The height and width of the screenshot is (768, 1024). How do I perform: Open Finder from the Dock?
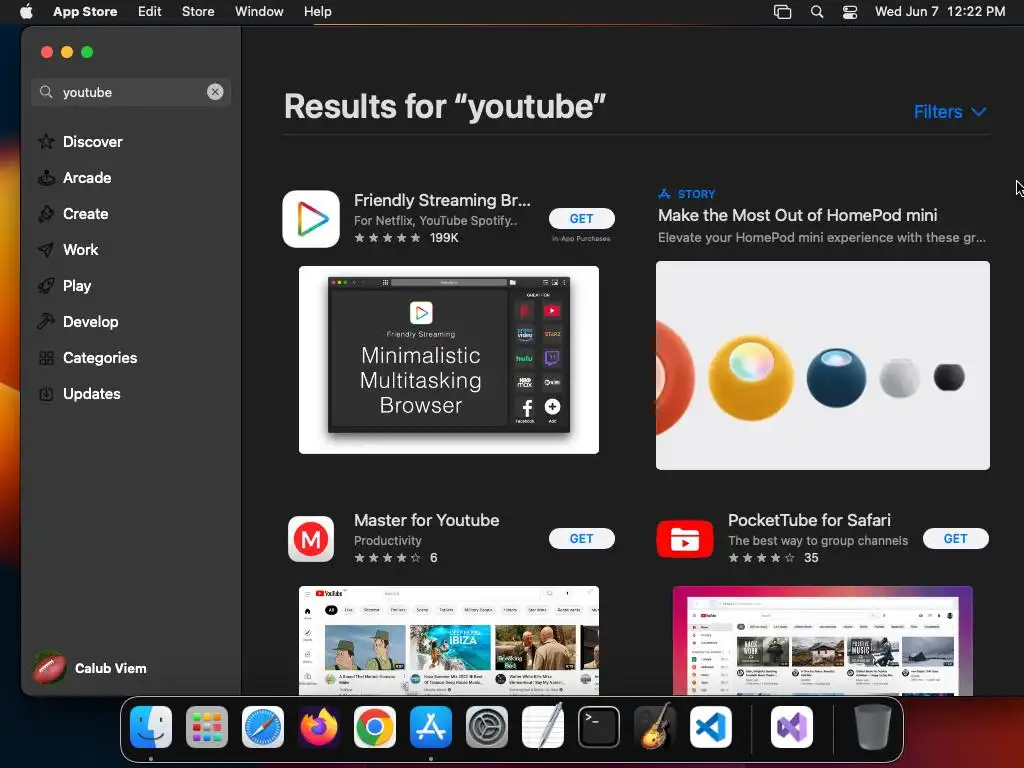151,727
